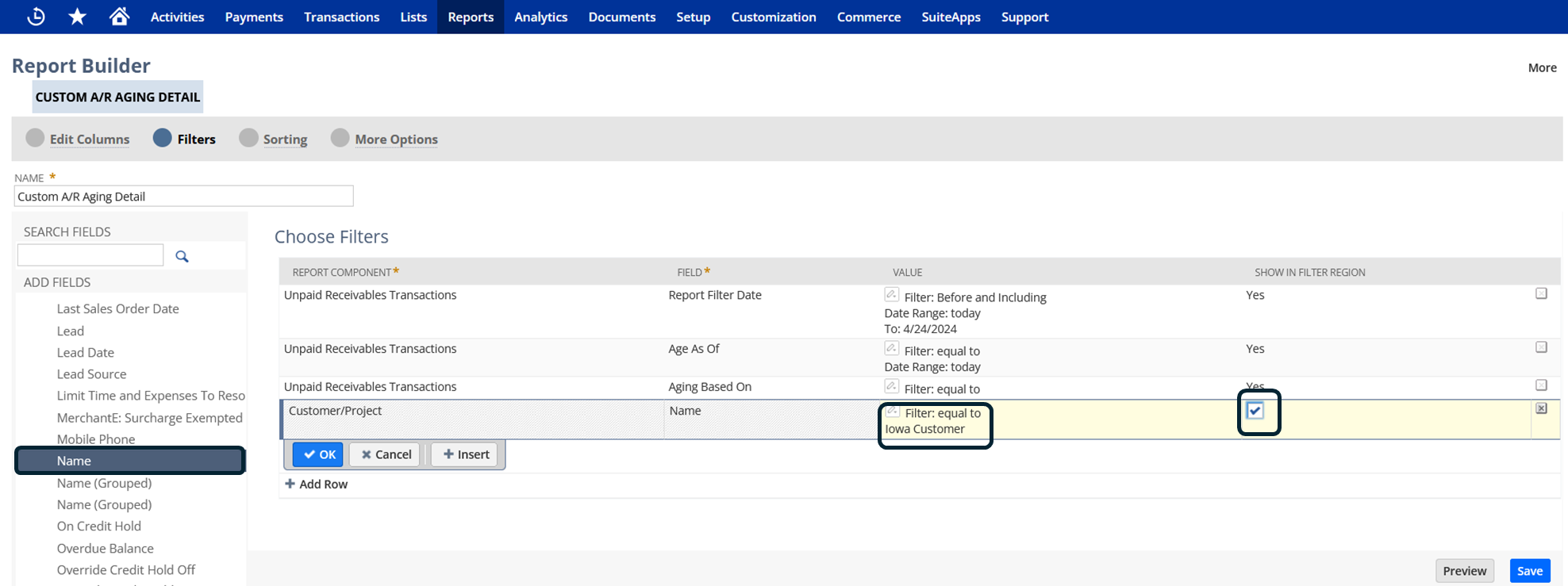Check the Age As Of row box
Screen dimensions: 1568x586
pyautogui.click(x=1541, y=347)
